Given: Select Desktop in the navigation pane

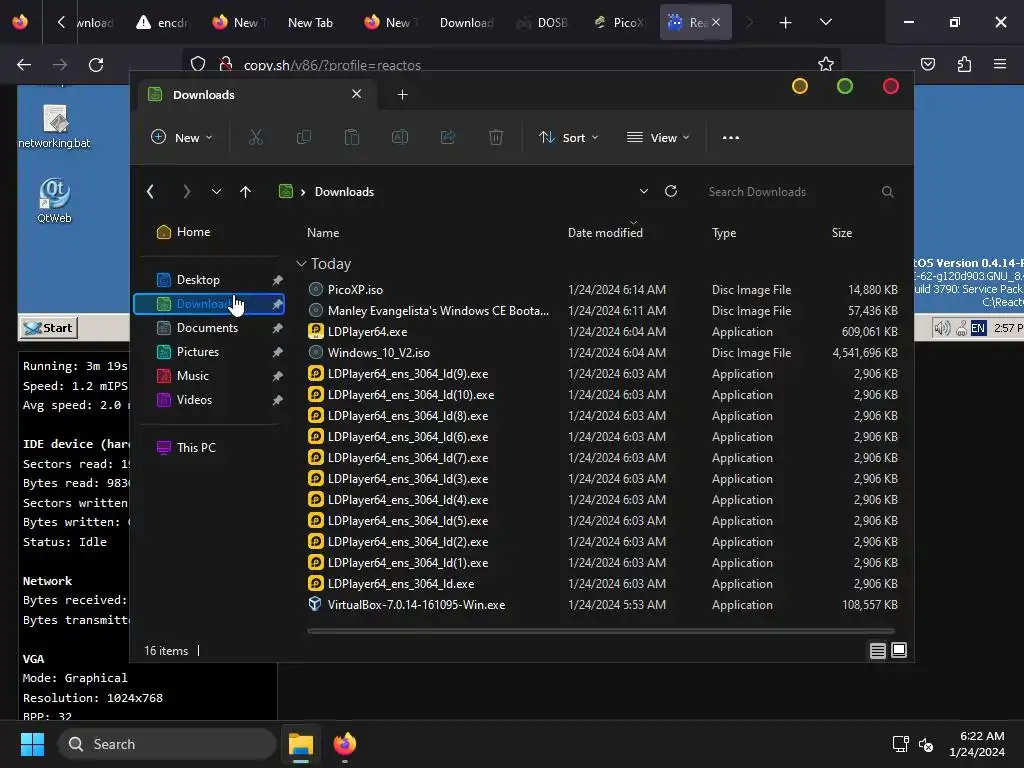Looking at the screenshot, I should point(198,280).
